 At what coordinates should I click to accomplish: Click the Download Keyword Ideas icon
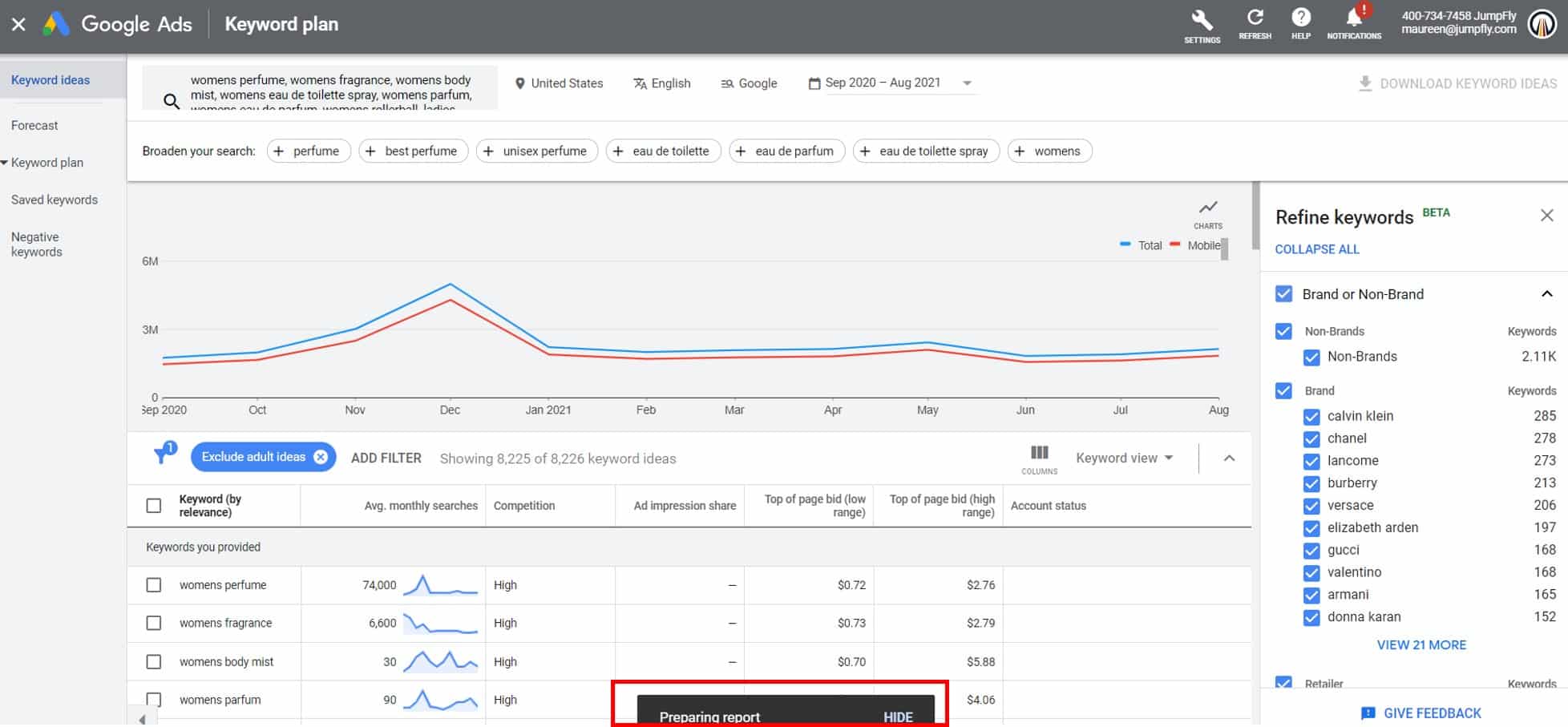pyautogui.click(x=1365, y=83)
